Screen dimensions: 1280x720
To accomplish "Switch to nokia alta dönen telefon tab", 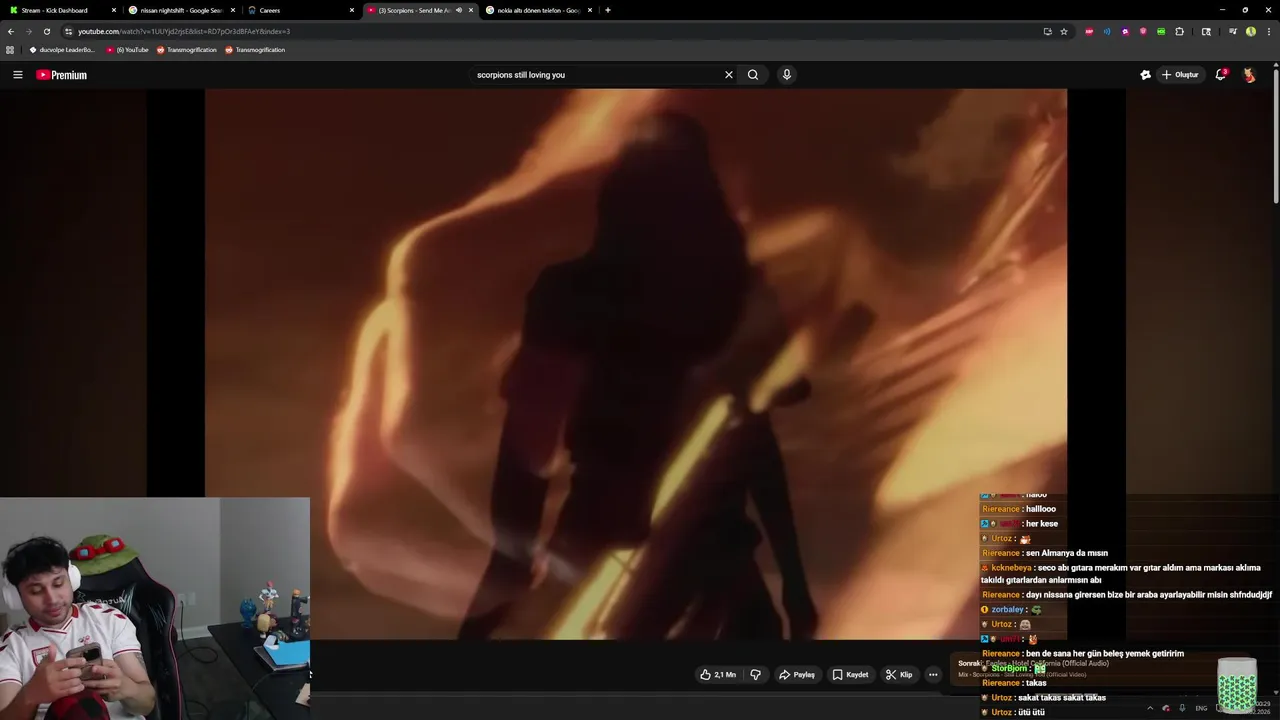I will coord(538,10).
